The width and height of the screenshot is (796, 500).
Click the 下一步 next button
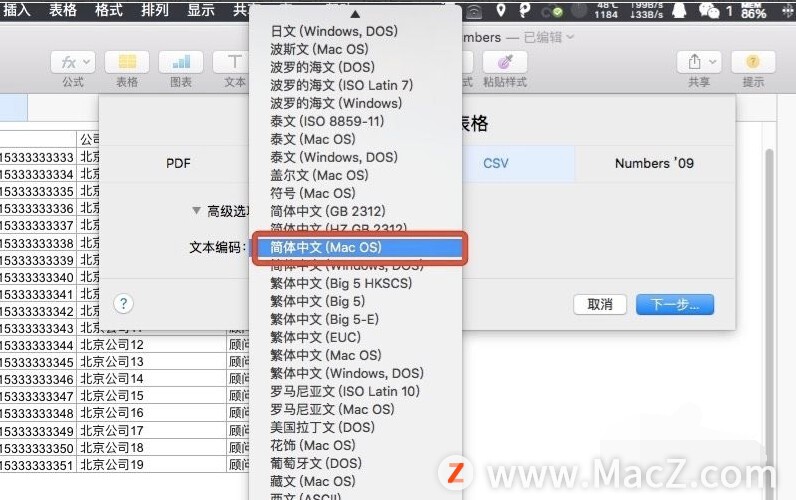tap(675, 305)
